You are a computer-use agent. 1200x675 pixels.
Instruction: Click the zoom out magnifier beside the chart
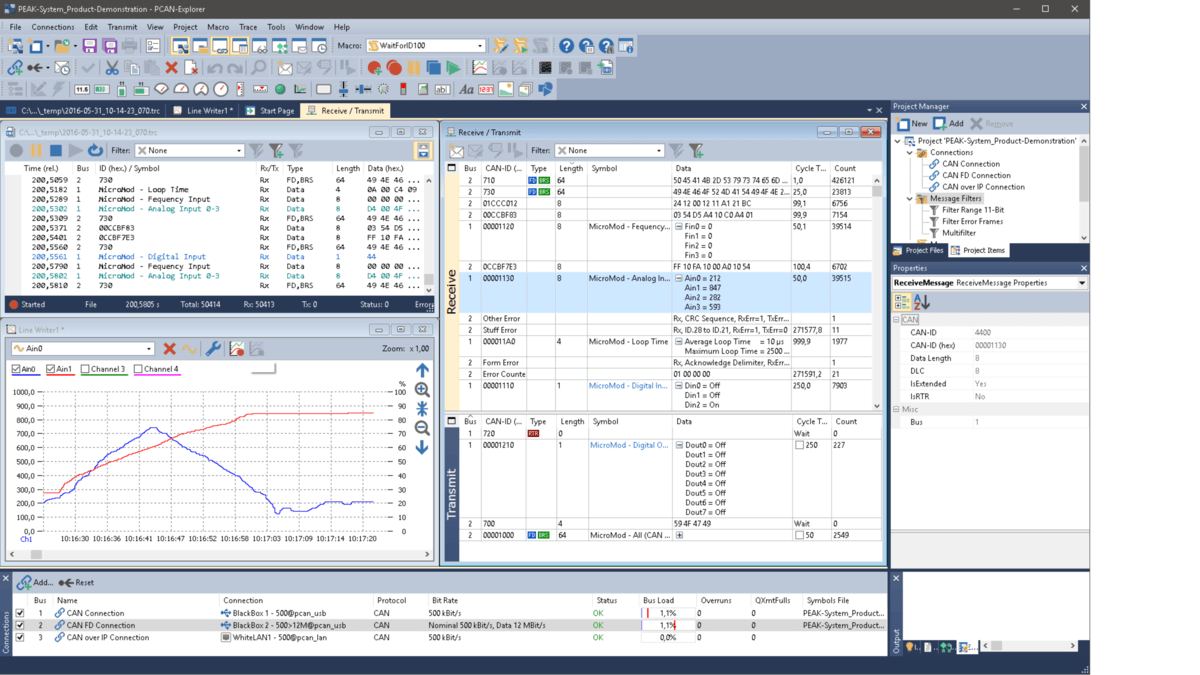(x=422, y=428)
